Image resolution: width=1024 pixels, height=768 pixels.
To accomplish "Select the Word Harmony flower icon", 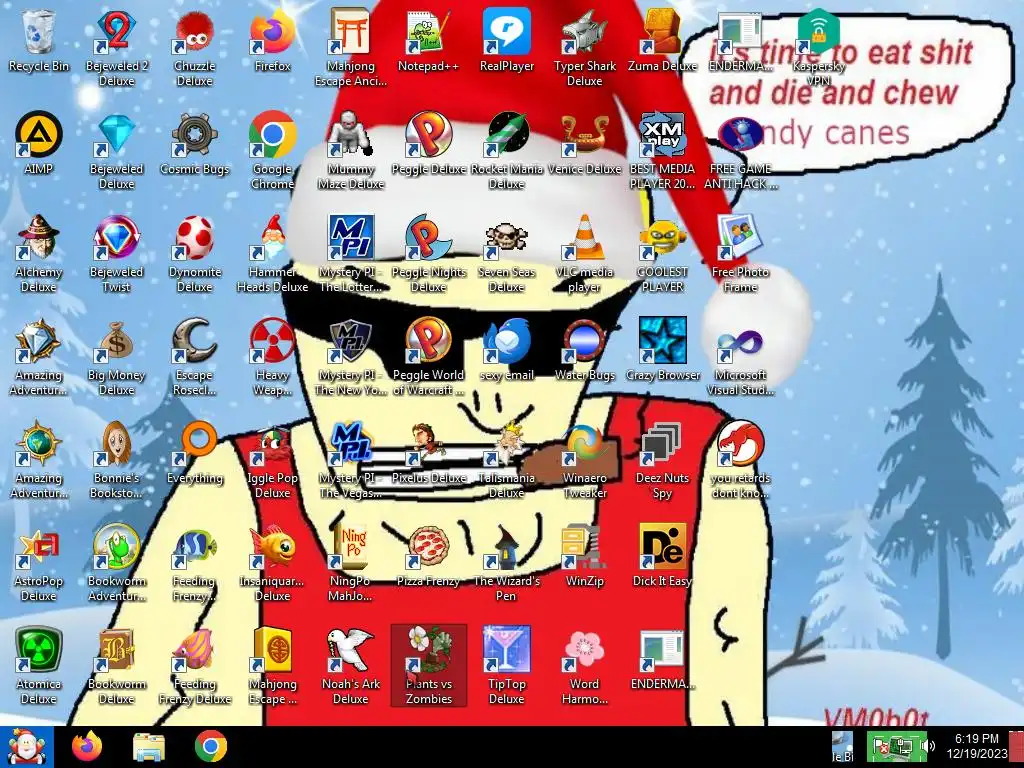I will click(584, 650).
